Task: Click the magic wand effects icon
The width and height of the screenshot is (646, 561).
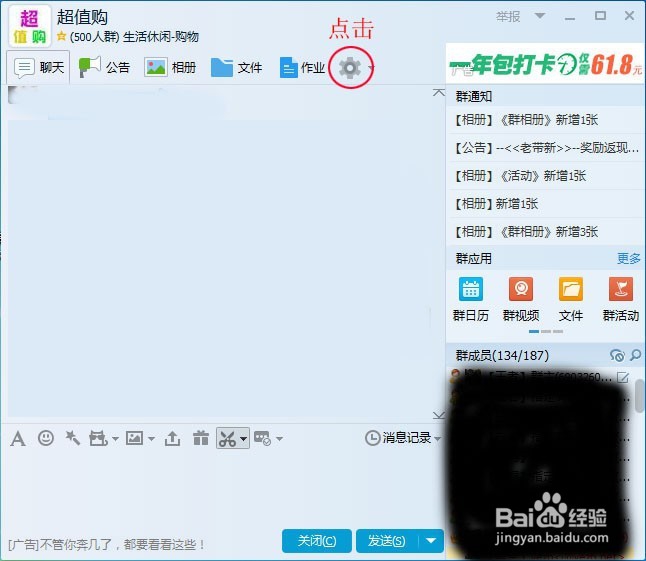Action: [x=73, y=438]
